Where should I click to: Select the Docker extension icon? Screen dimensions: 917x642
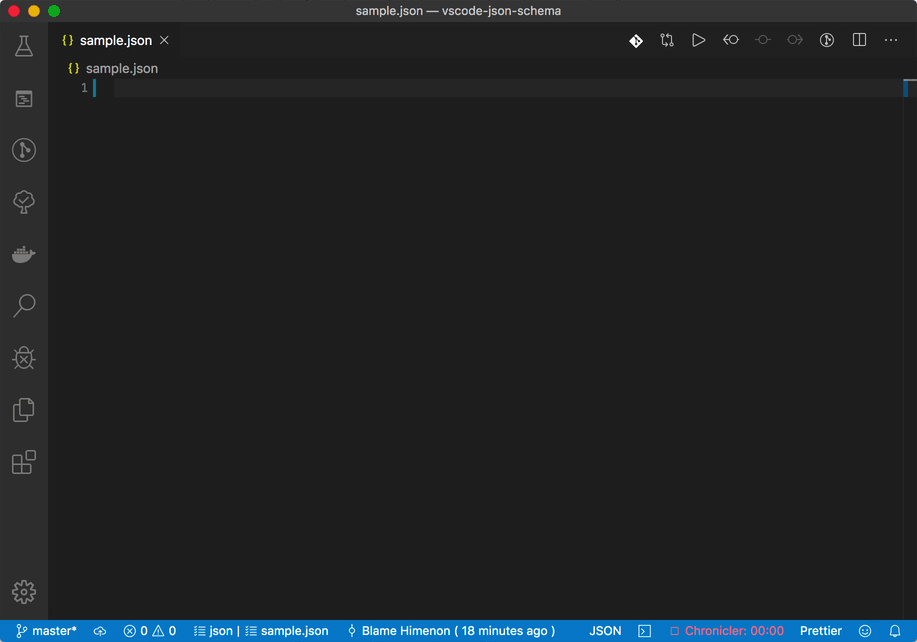point(23,254)
